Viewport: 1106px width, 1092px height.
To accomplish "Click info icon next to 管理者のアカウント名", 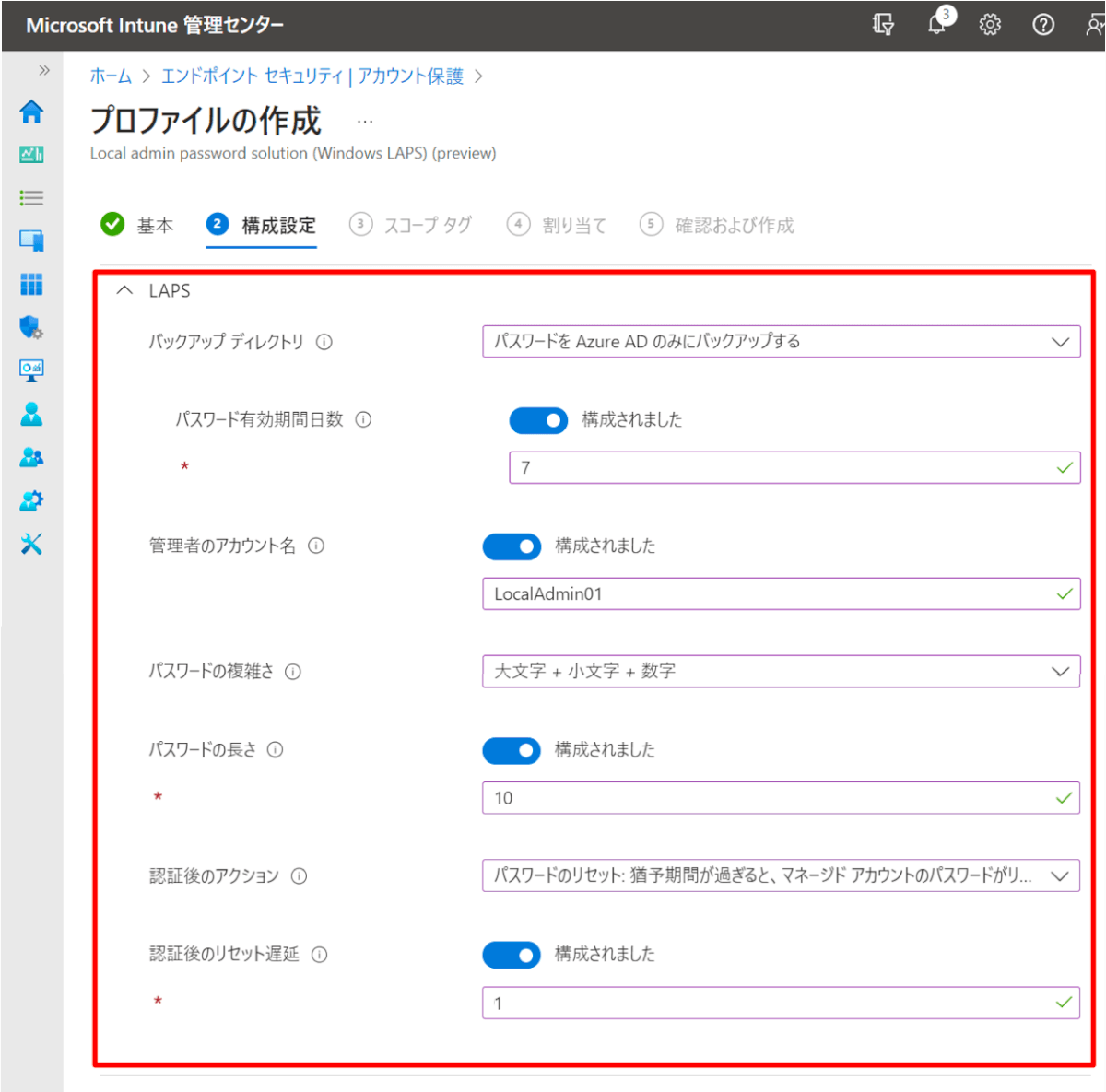I will [316, 546].
